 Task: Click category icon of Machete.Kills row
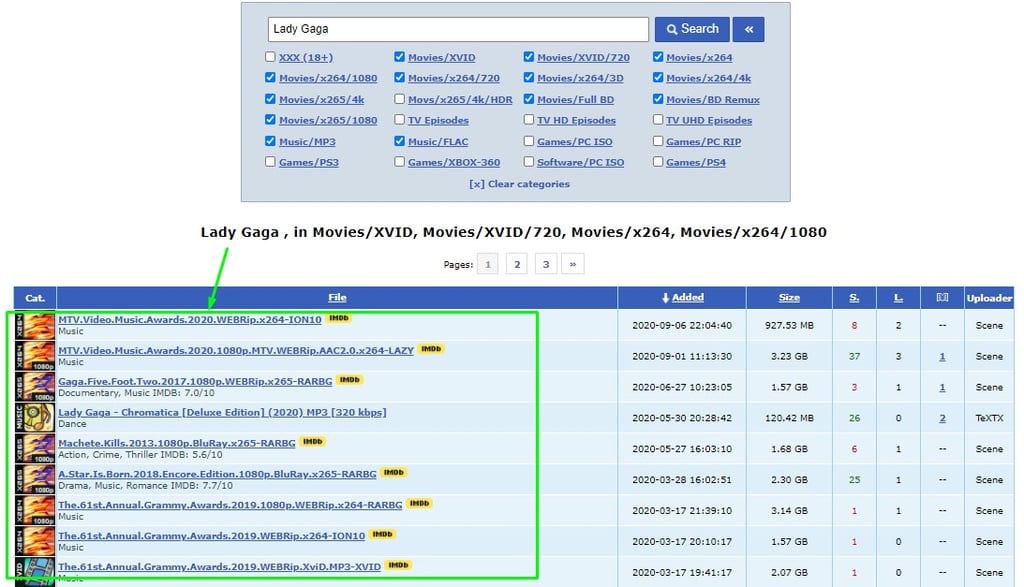tap(35, 449)
